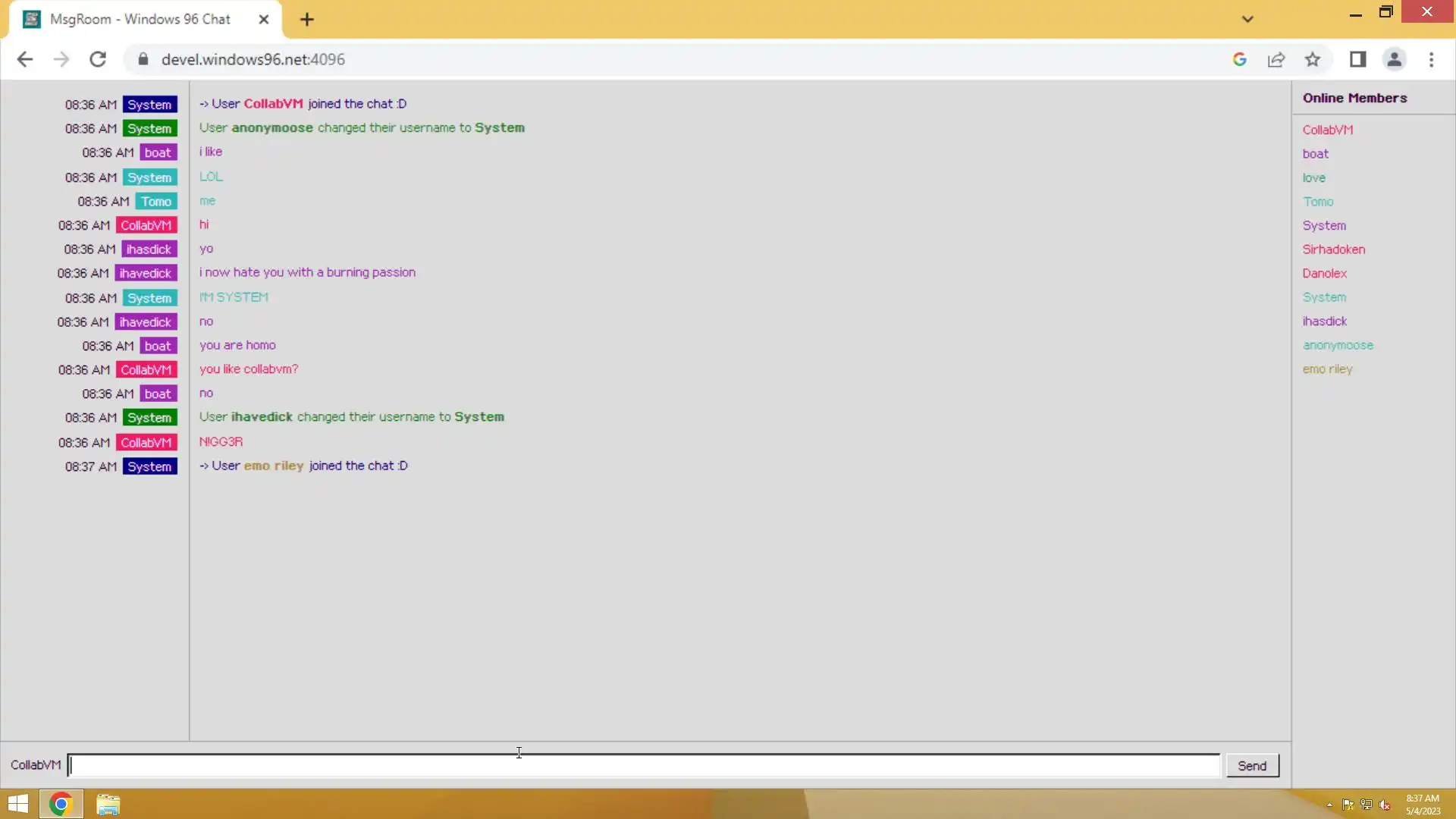Click the muted volume tray icon

click(x=1385, y=805)
